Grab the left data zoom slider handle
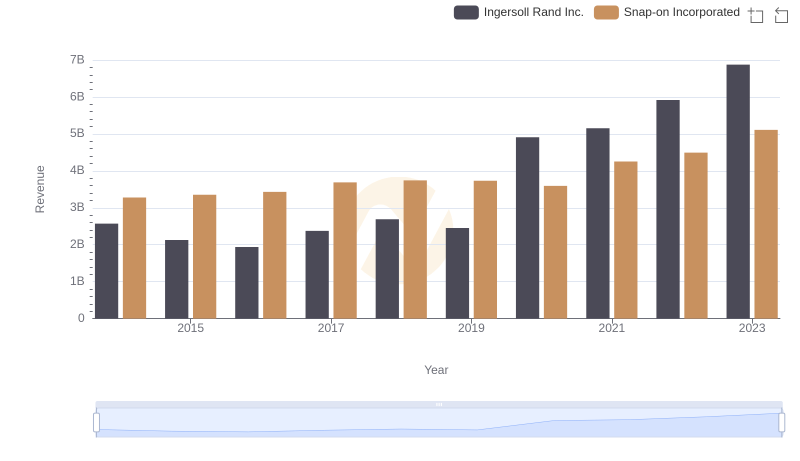This screenshot has height=461, width=800. 96,423
